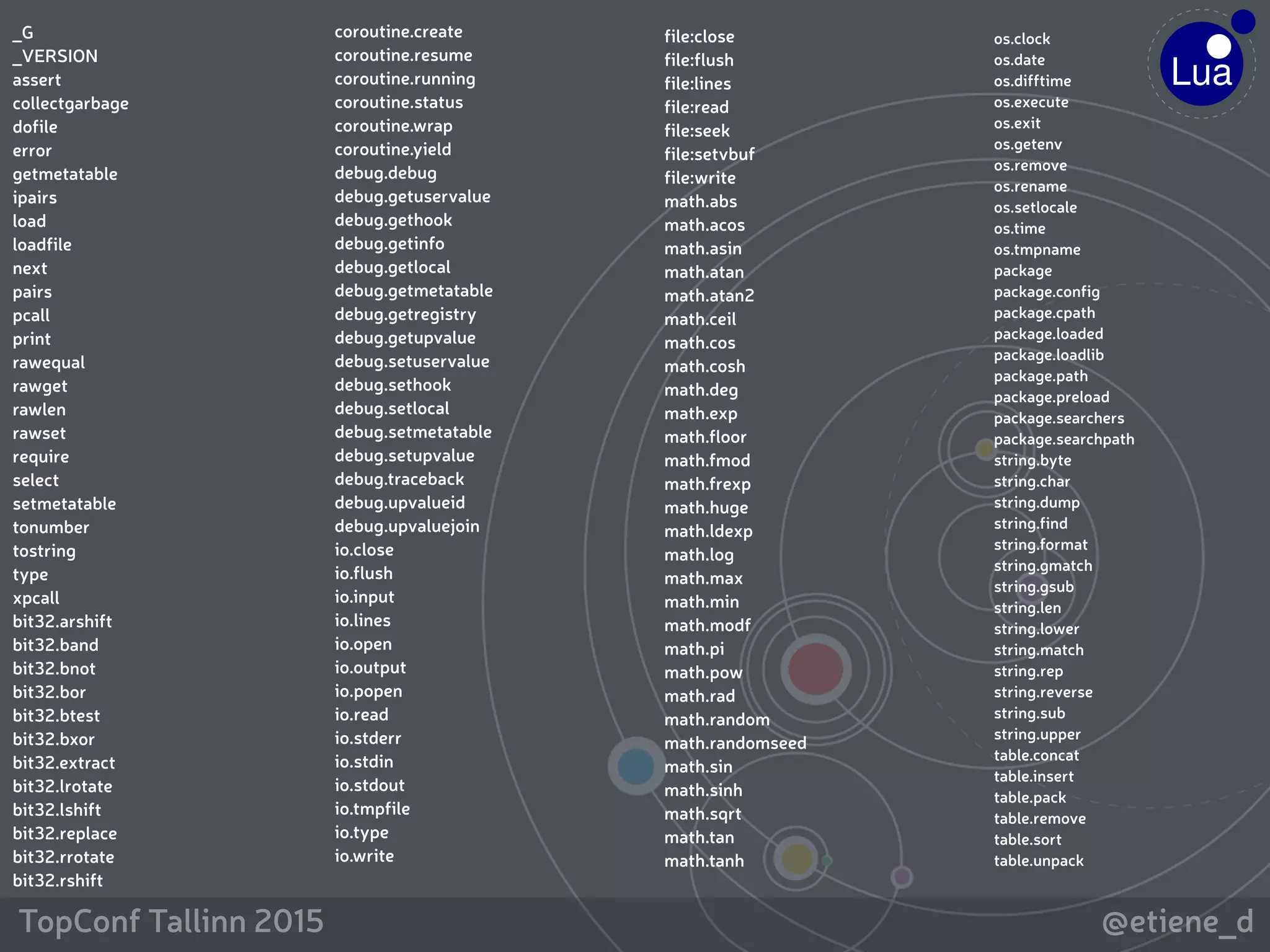Image resolution: width=1270 pixels, height=952 pixels.
Task: Select 'os.tmpname'
Action: 1037,250
